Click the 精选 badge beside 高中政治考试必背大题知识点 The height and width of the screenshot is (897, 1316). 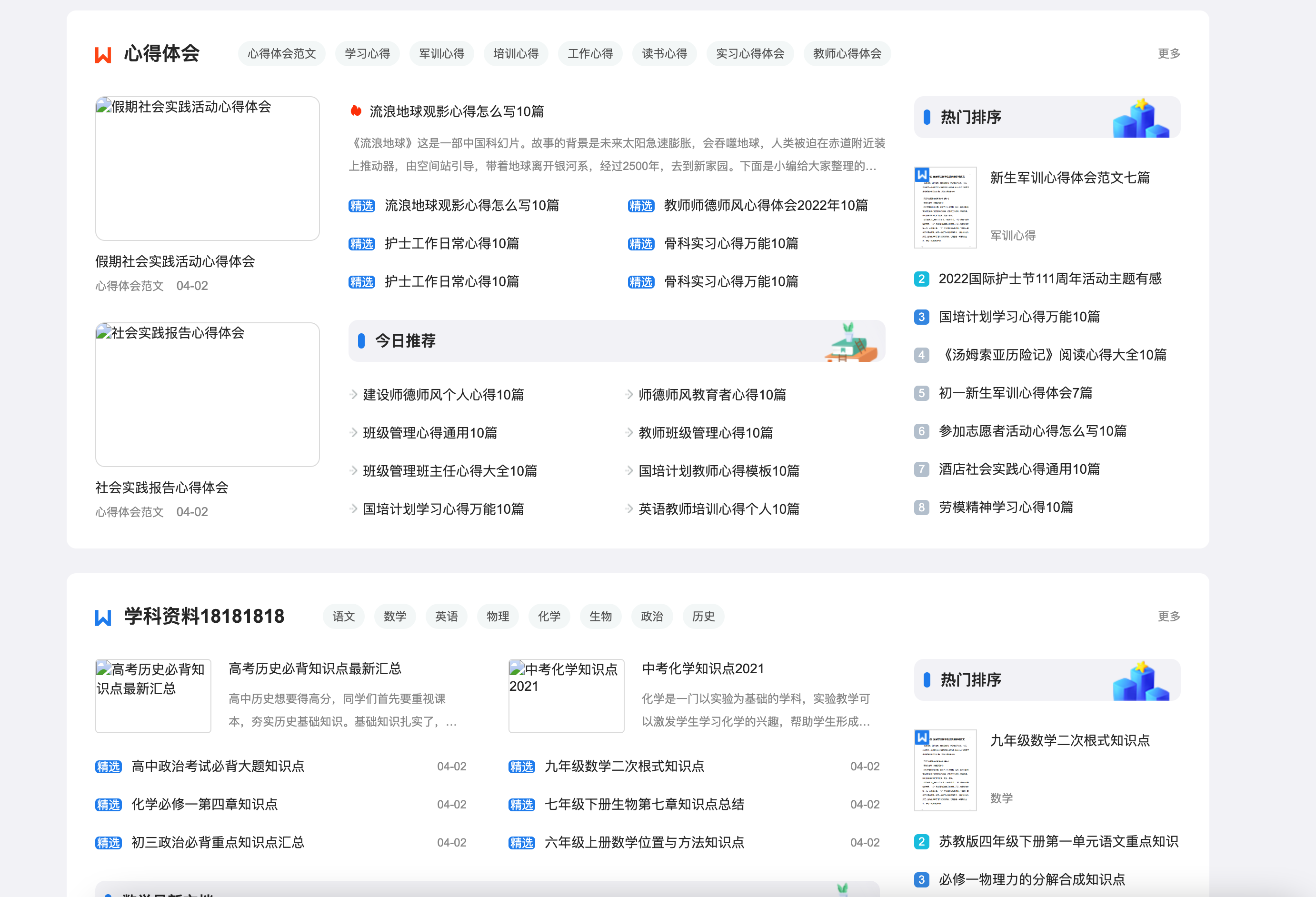tap(108, 767)
